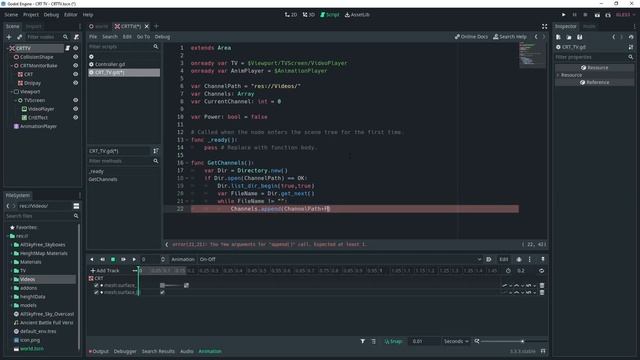Image resolution: width=640 pixels, height=360 pixels.
Task: Open object properties menu beside CRT_TV.gd
Action: click(631, 47)
